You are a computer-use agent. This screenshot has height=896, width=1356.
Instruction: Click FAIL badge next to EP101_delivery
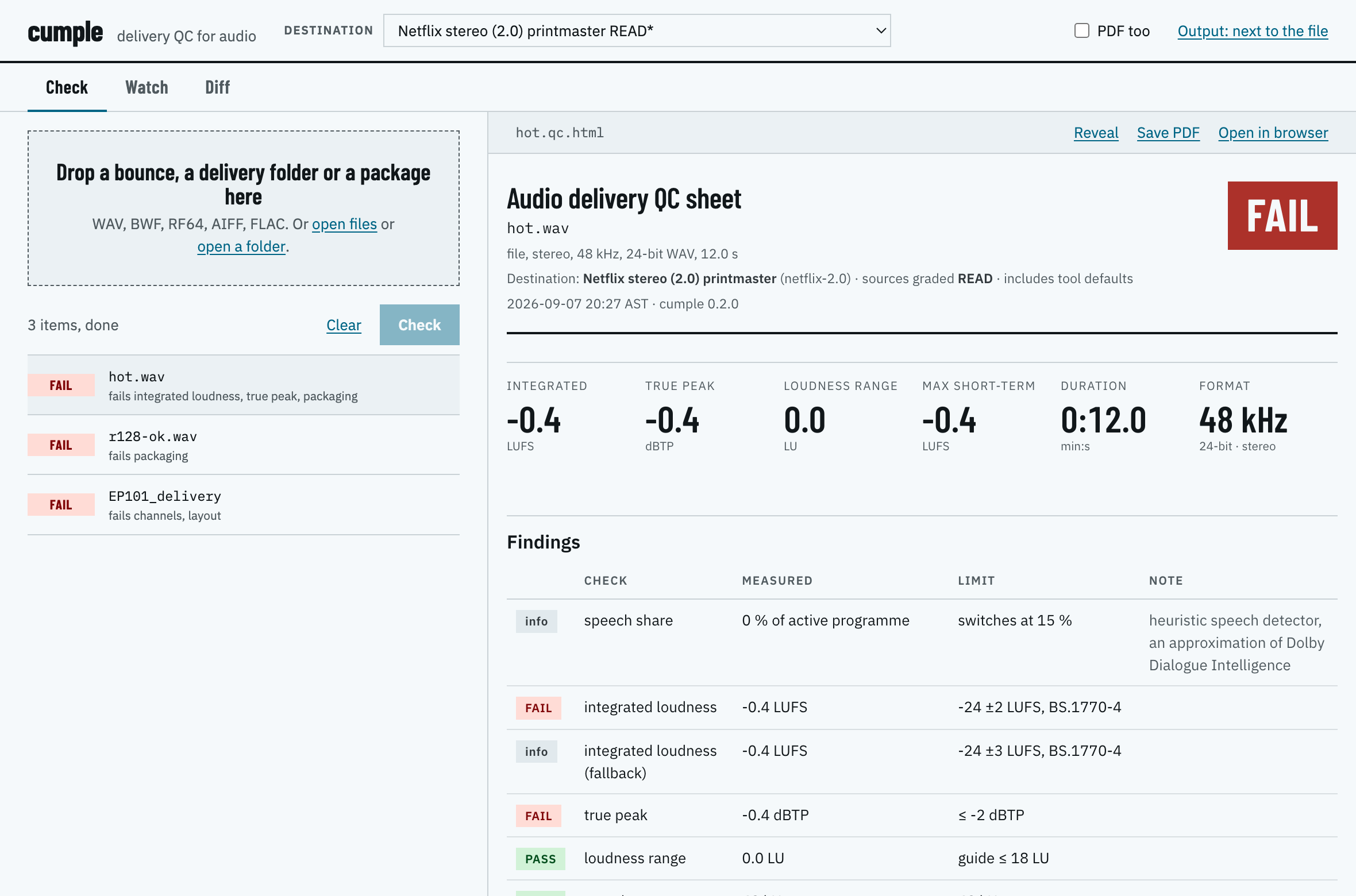point(61,505)
